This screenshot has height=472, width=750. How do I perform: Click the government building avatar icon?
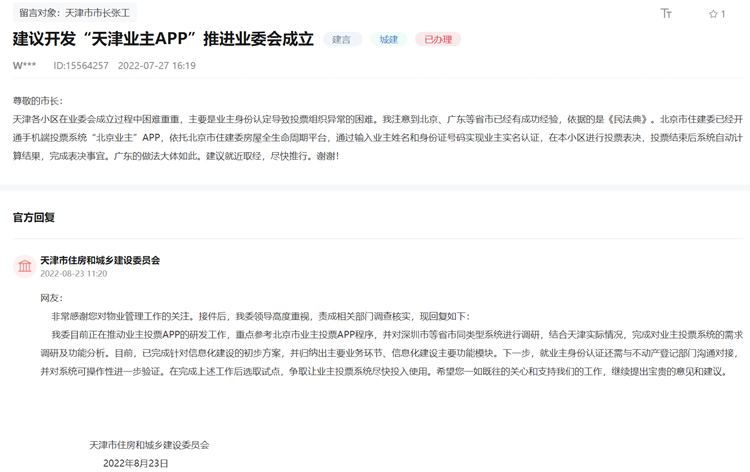(x=24, y=266)
